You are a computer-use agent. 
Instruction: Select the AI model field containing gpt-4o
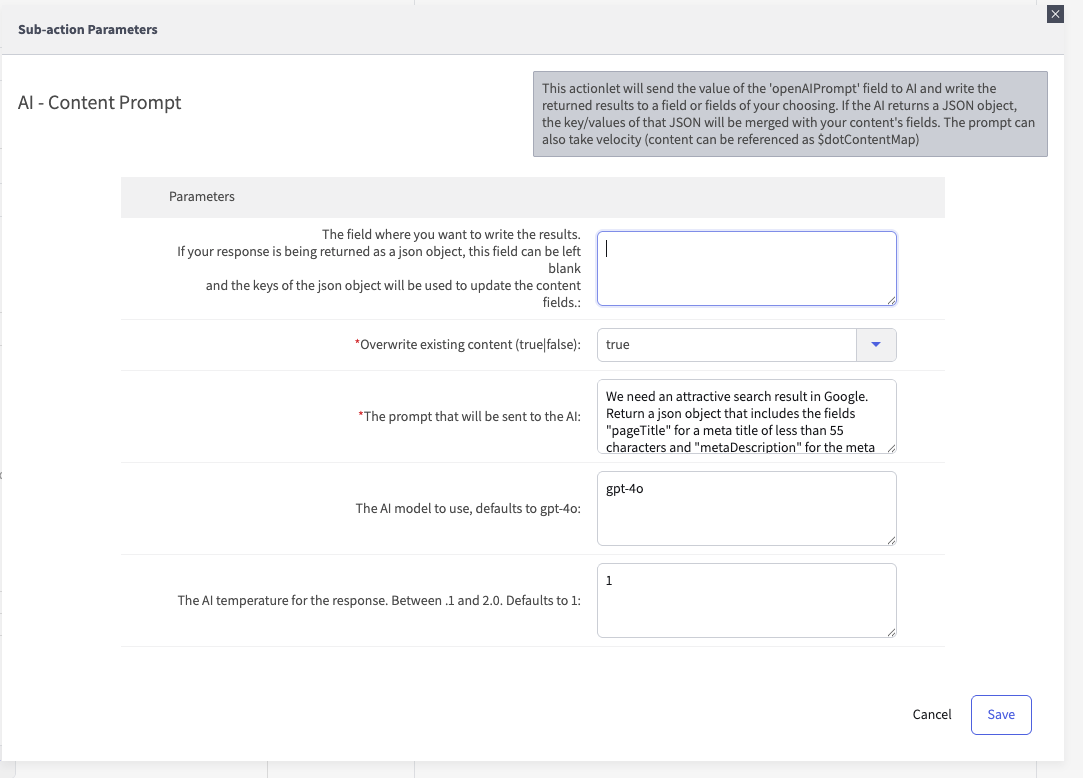coord(745,508)
